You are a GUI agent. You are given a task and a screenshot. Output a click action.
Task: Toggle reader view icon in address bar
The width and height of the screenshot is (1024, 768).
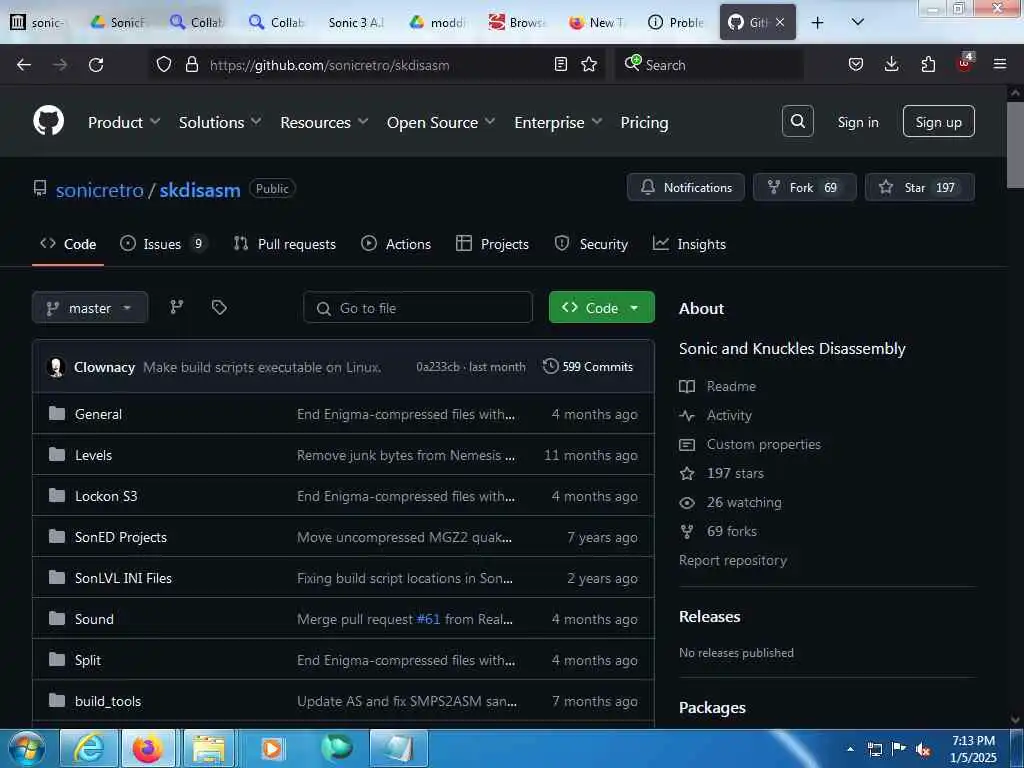pyautogui.click(x=560, y=64)
